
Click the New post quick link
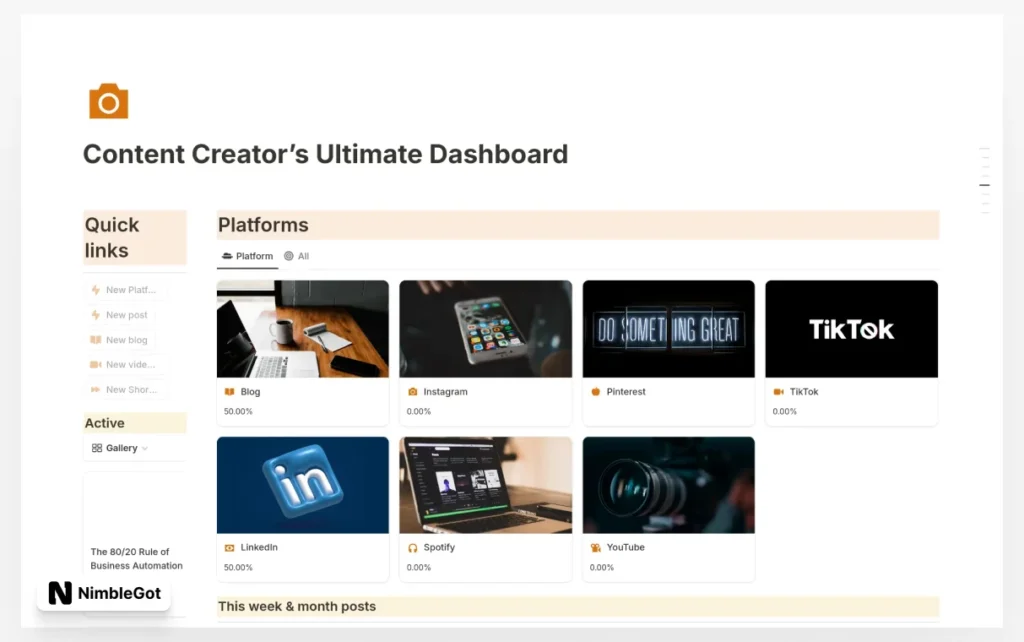pyautogui.click(x=120, y=315)
